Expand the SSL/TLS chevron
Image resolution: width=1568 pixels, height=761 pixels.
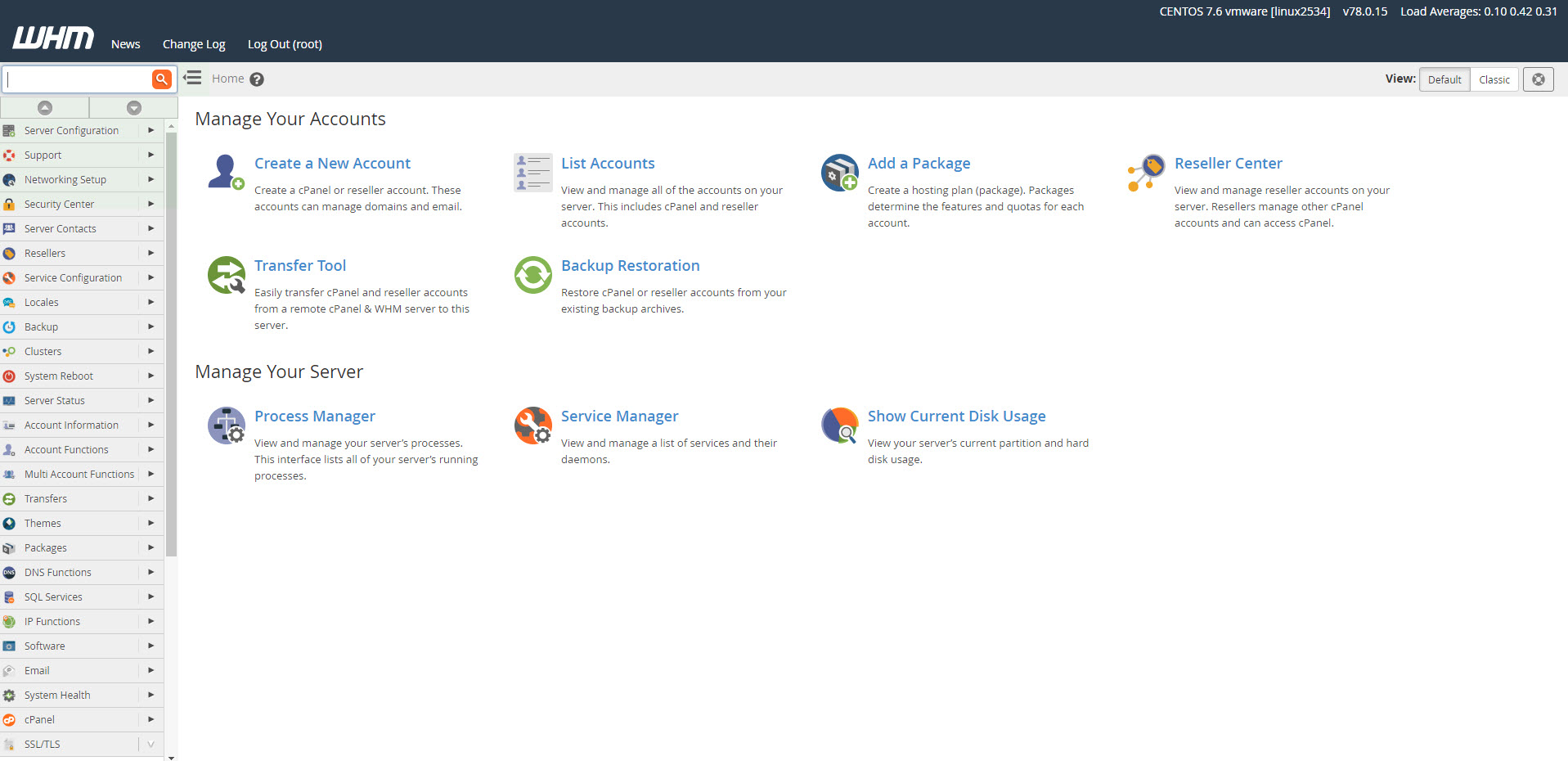[151, 744]
